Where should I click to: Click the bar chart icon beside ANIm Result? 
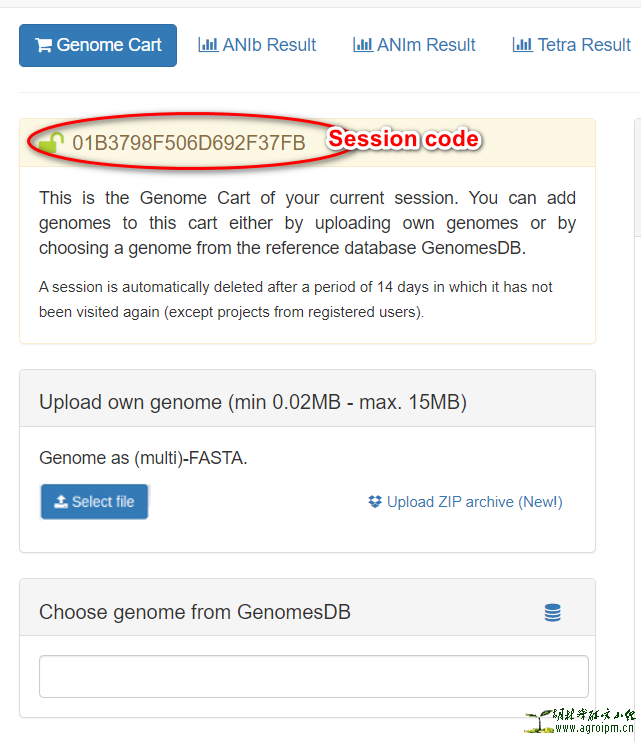[x=362, y=45]
